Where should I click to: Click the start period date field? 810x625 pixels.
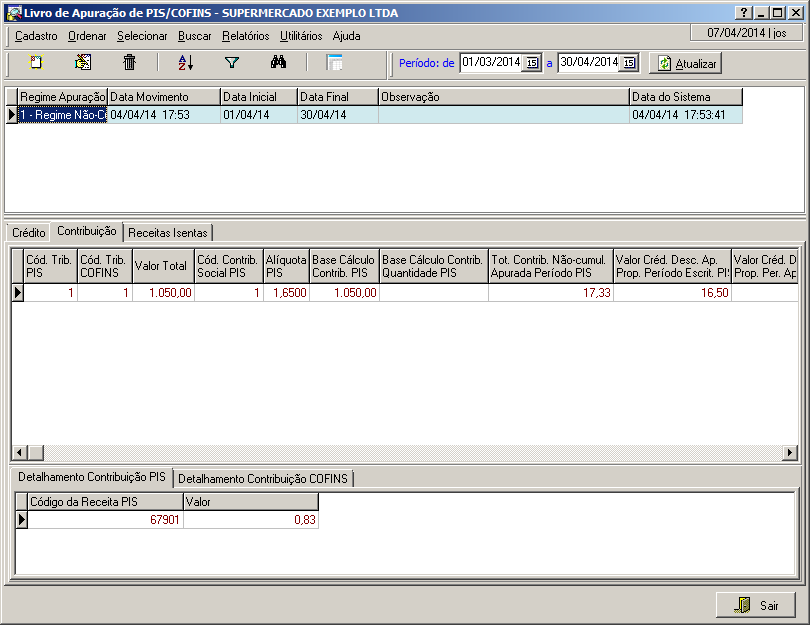pyautogui.click(x=491, y=63)
